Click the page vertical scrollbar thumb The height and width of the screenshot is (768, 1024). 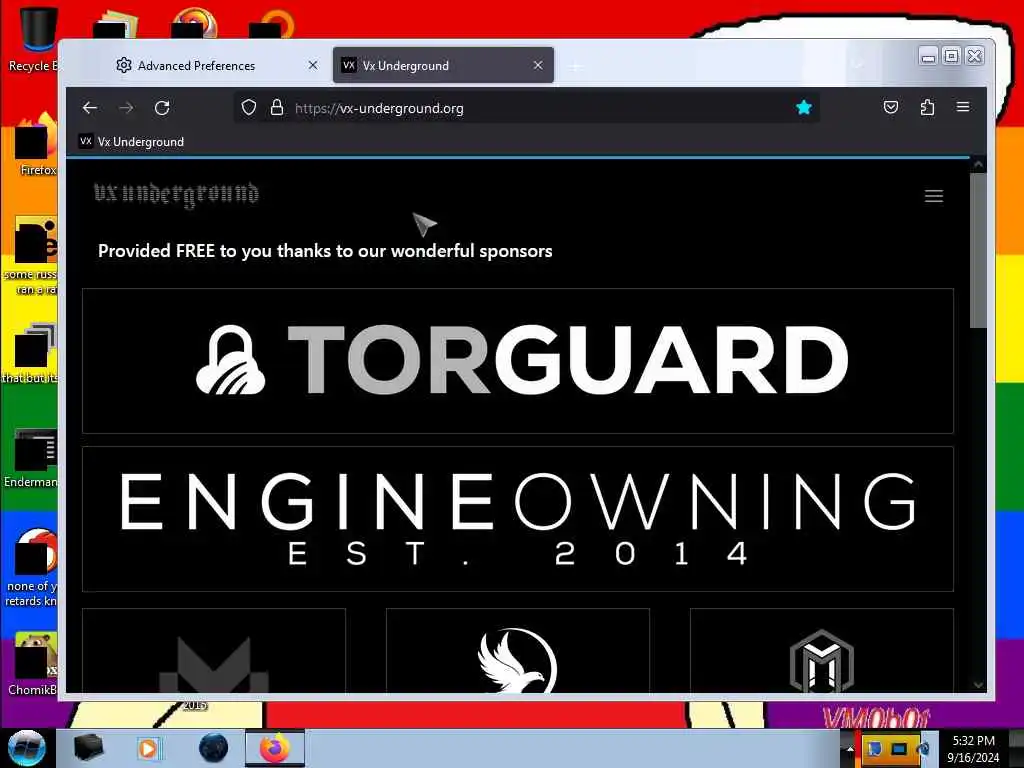click(978, 250)
